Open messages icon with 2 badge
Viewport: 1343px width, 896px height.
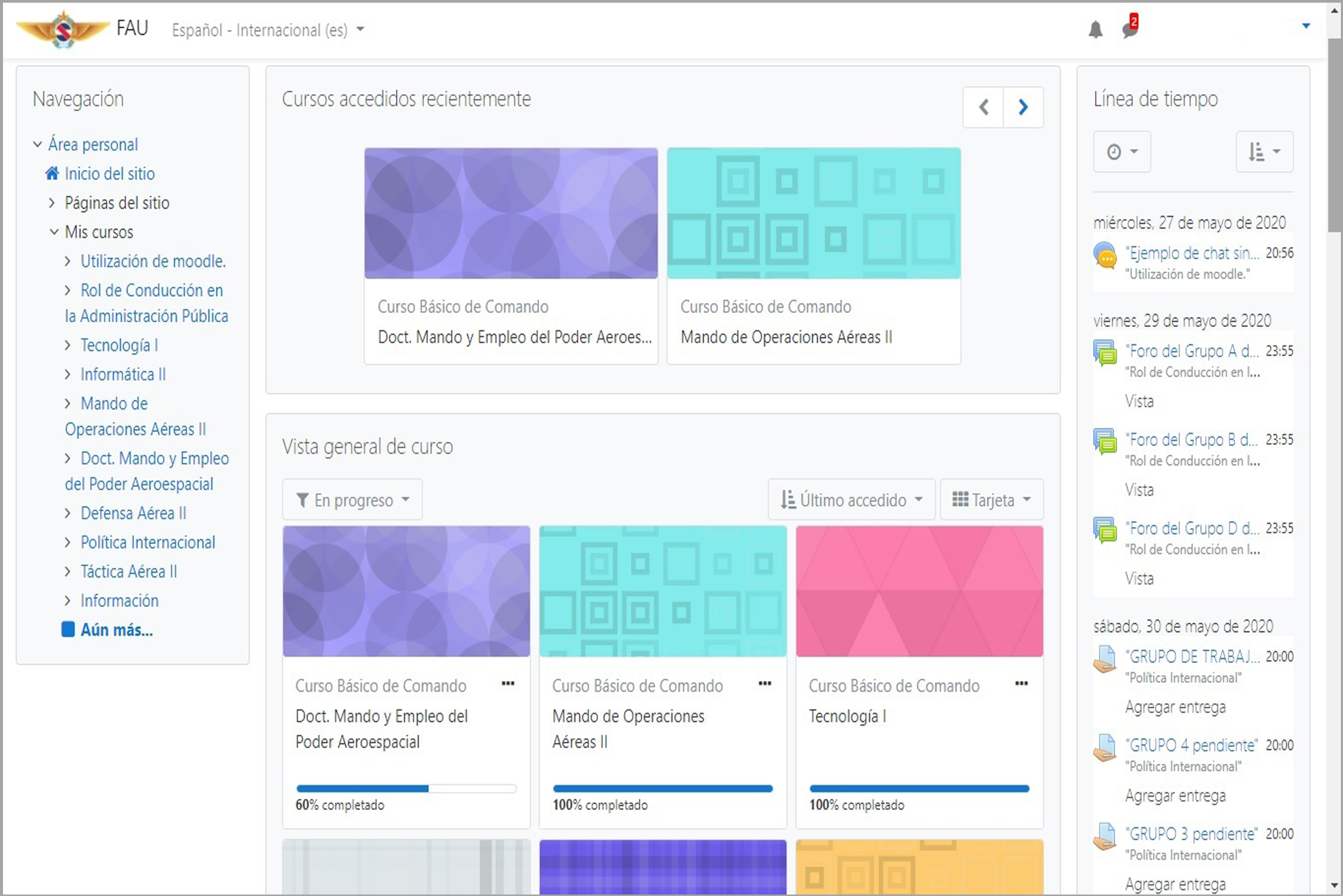tap(1130, 27)
